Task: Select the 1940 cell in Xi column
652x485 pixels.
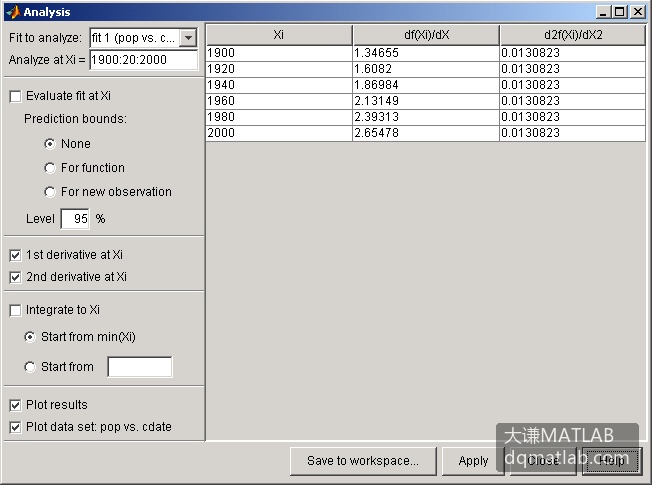Action: (279, 85)
